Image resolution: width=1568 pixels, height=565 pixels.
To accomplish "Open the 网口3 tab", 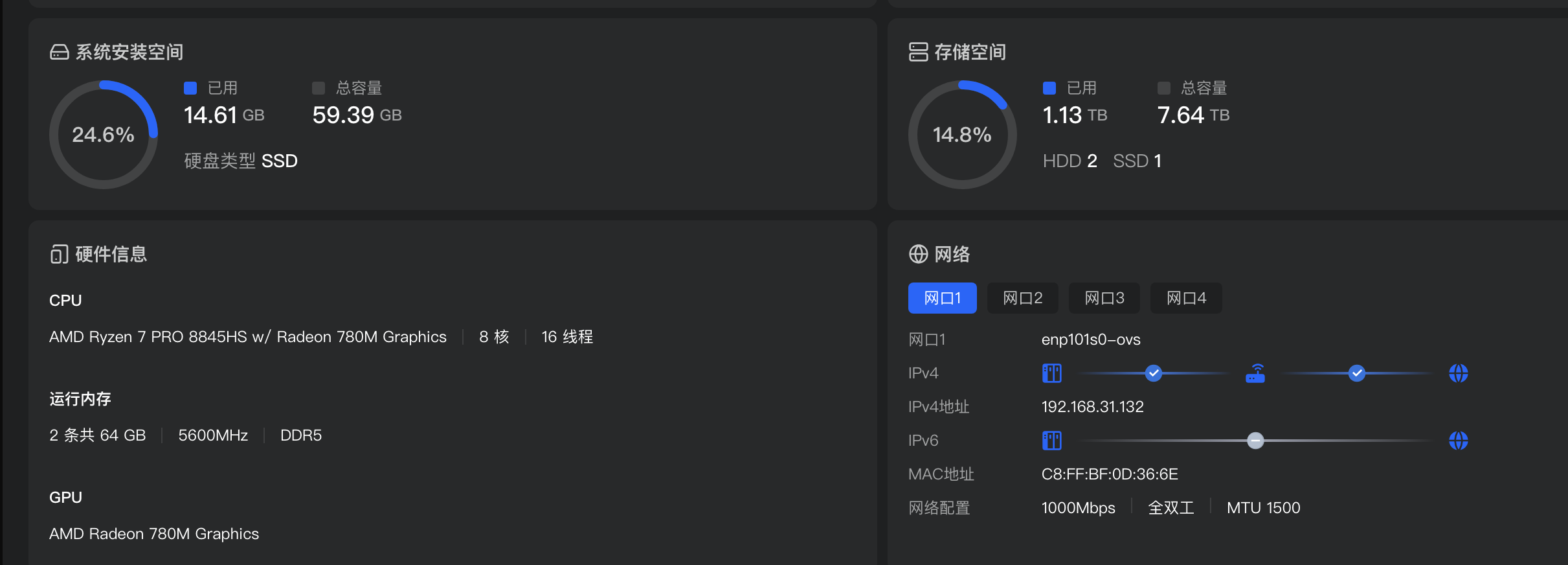I will tap(1104, 298).
